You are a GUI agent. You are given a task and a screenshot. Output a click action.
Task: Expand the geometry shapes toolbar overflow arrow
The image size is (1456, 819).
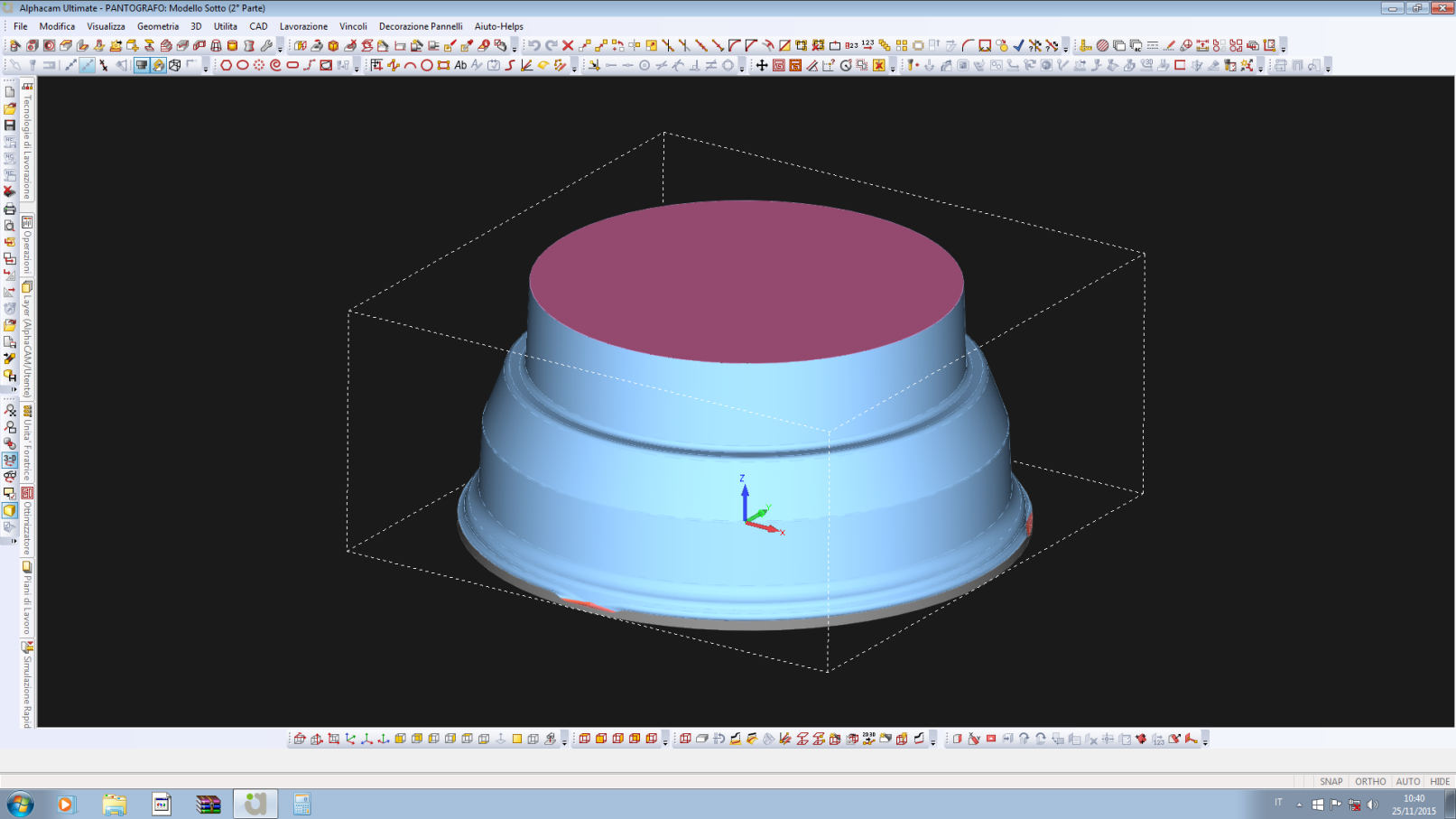click(x=357, y=67)
